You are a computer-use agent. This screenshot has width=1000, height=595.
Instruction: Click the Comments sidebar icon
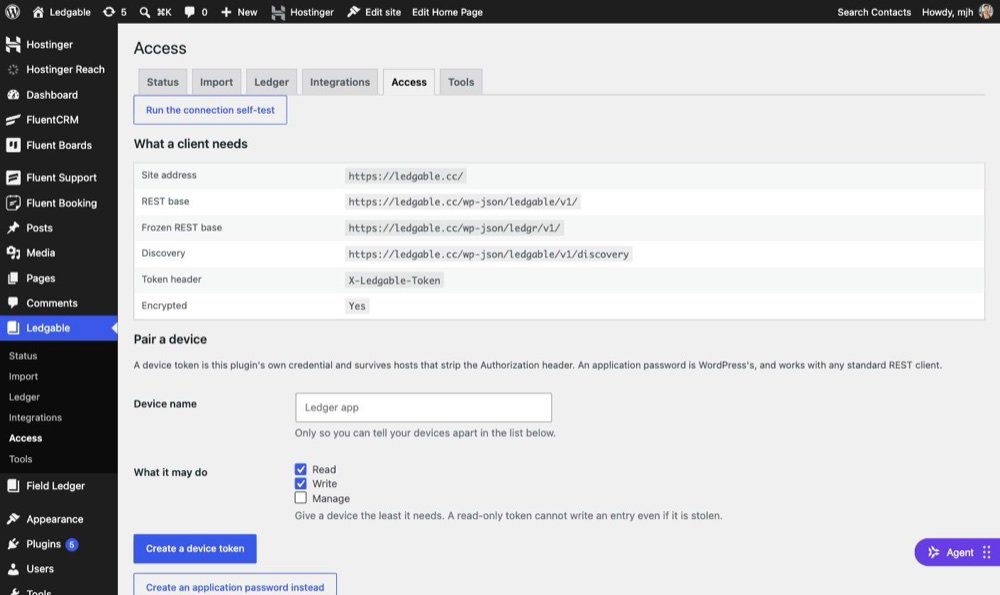click(13, 303)
